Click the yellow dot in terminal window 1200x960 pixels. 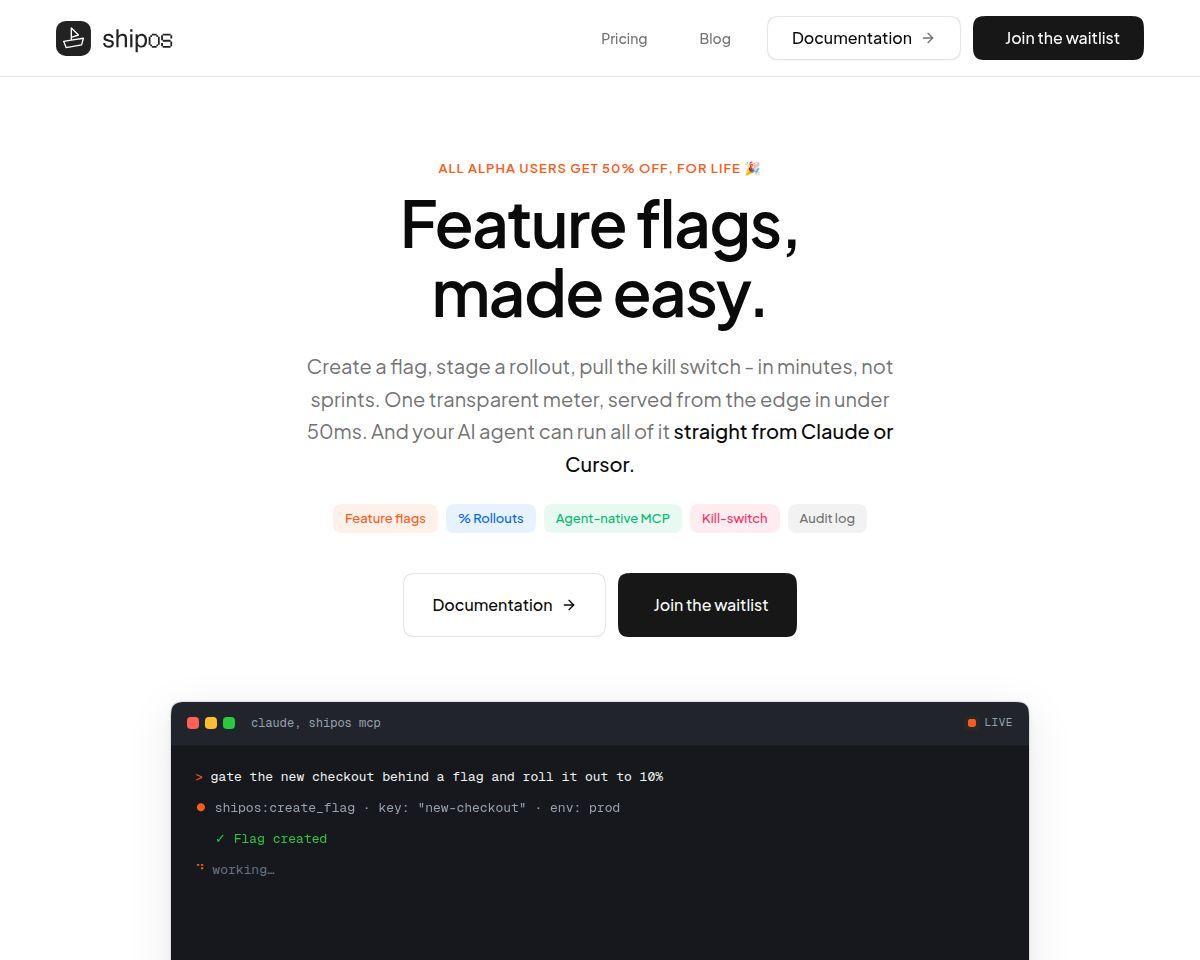pos(211,723)
